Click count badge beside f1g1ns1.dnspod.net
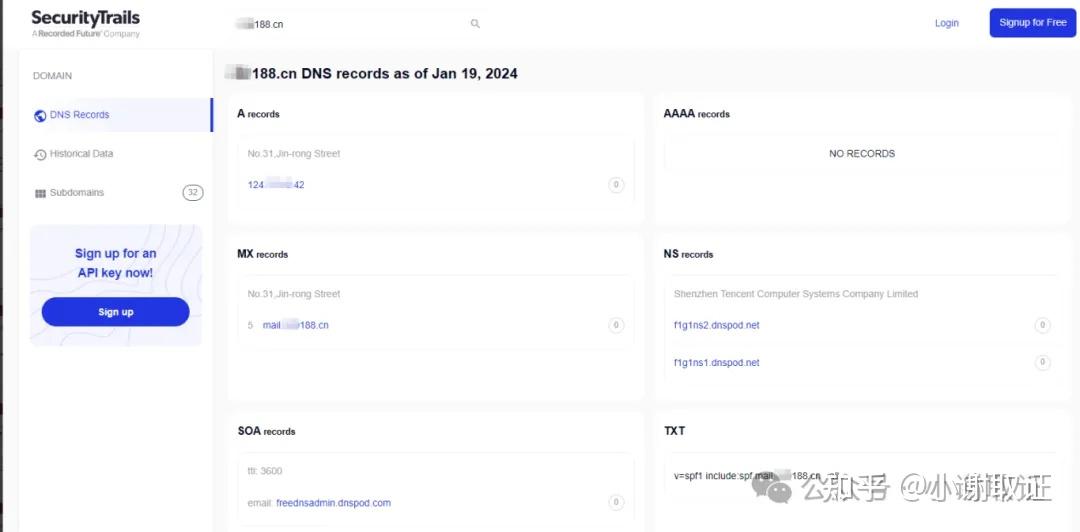 click(x=1043, y=362)
